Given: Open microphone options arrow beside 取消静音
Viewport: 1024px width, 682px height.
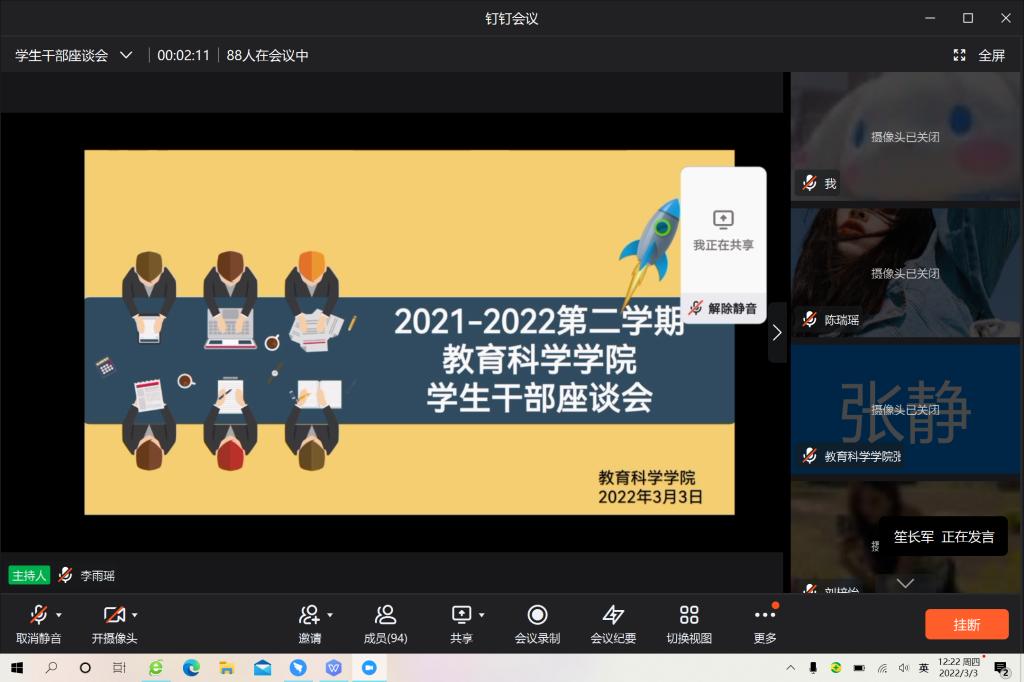Looking at the screenshot, I should pyautogui.click(x=59, y=615).
